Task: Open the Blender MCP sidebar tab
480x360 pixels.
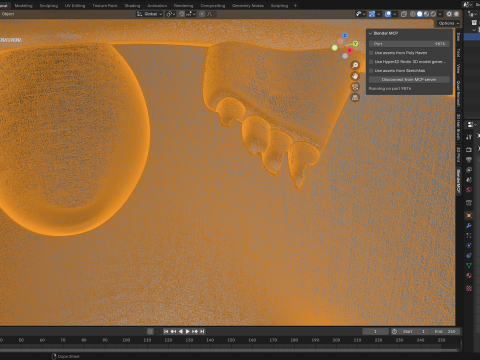Action: pos(458,182)
